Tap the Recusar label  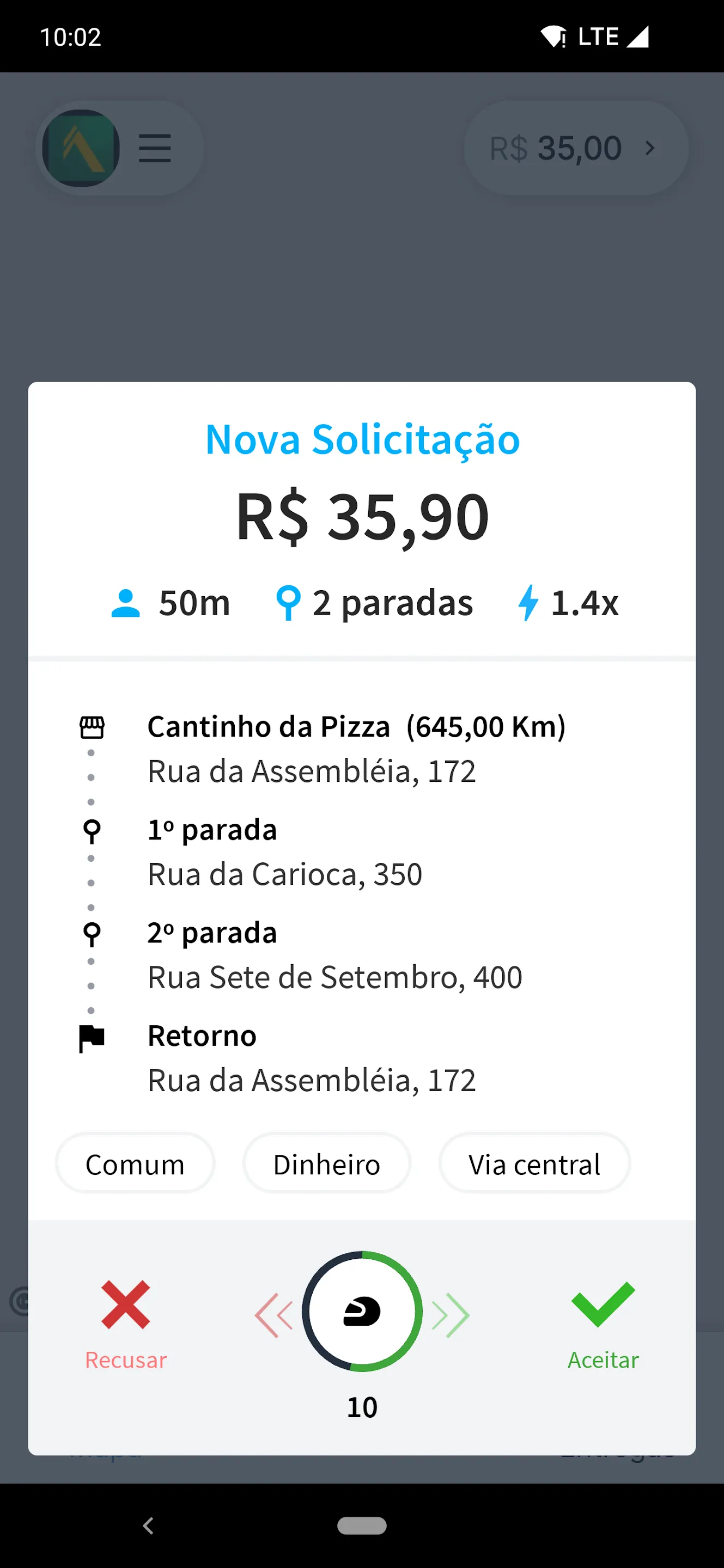point(125,1360)
